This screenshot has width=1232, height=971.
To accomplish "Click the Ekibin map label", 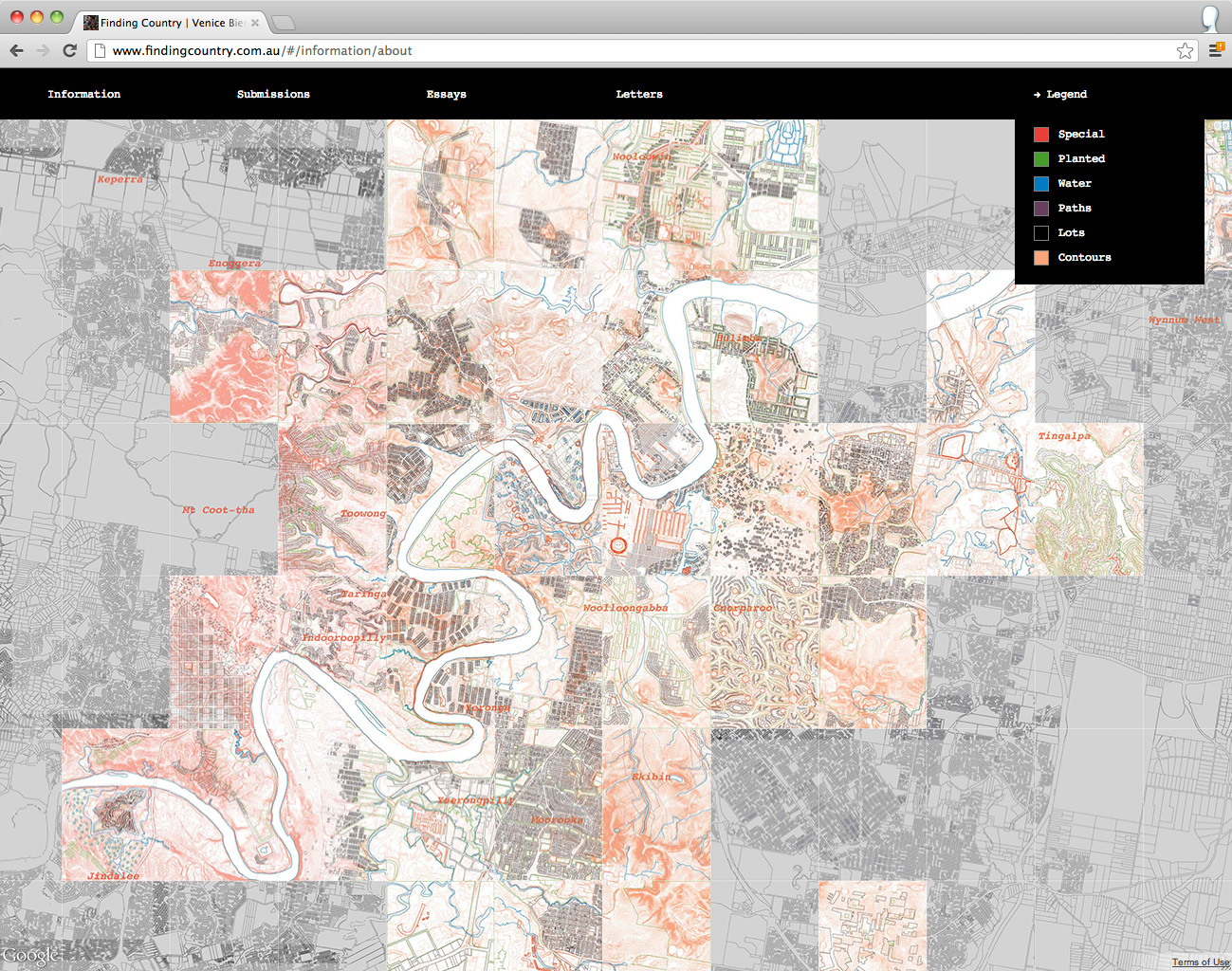I will (x=652, y=777).
